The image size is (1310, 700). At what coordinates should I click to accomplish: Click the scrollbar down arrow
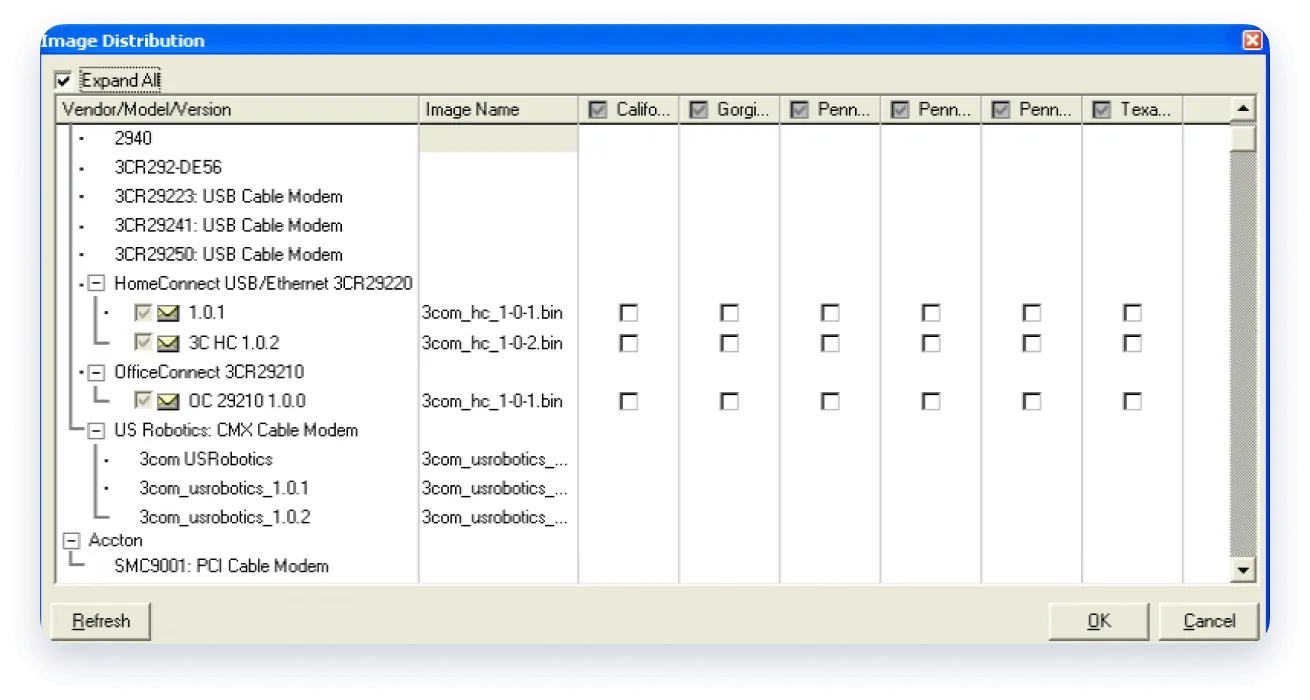(x=1243, y=569)
